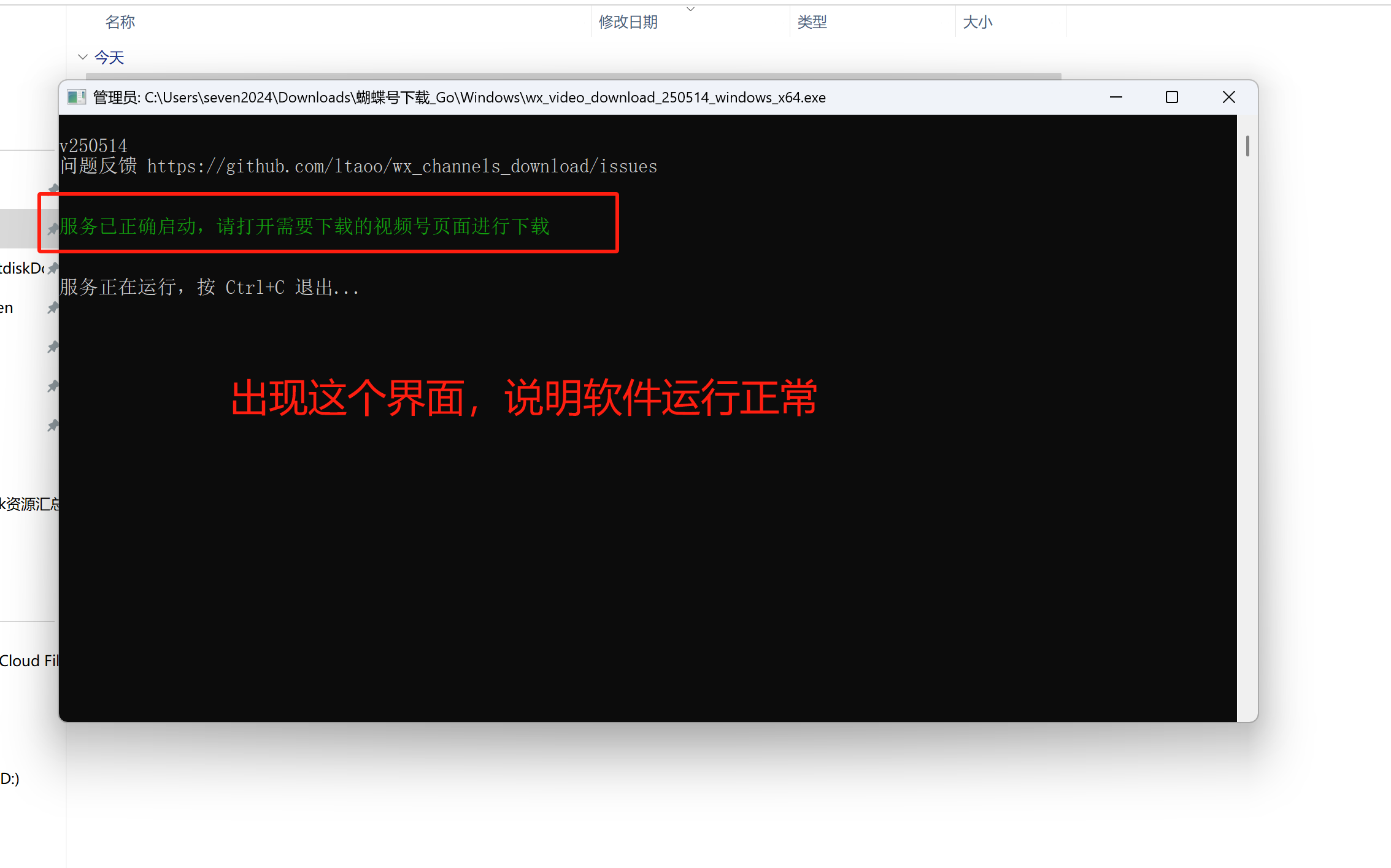Viewport: 1391px width, 868px height.
Task: Open the Cloud Fil sidebar item
Action: [29, 661]
